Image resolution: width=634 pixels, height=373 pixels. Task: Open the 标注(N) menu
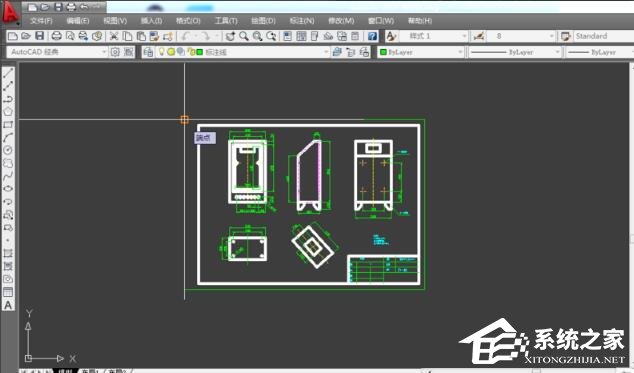(302, 21)
